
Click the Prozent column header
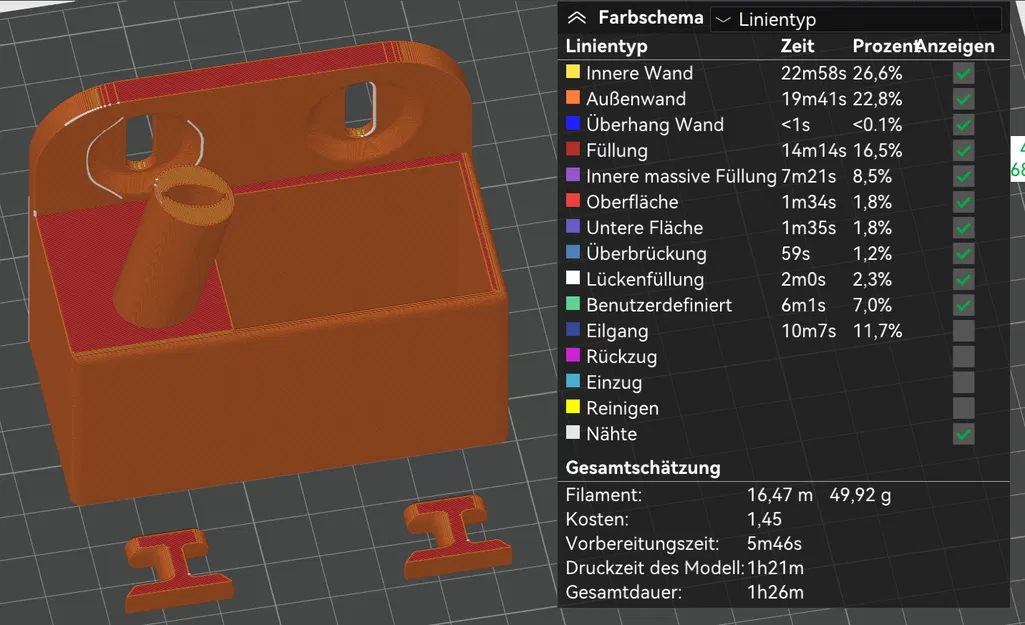click(884, 46)
